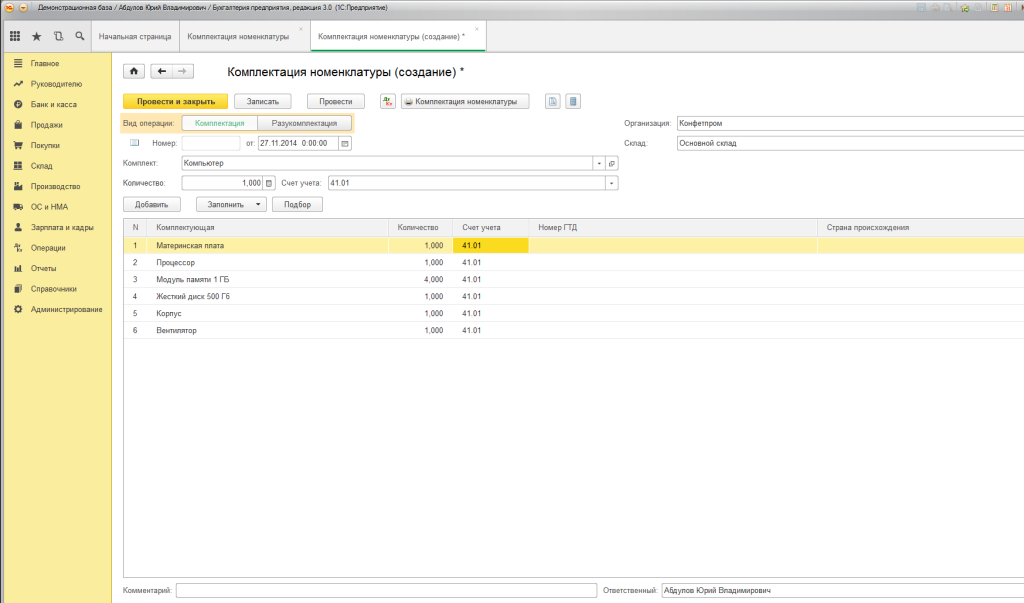Close the Комплектация номенклатуры (создание) tab
1024x603 pixels.
click(x=477, y=29)
